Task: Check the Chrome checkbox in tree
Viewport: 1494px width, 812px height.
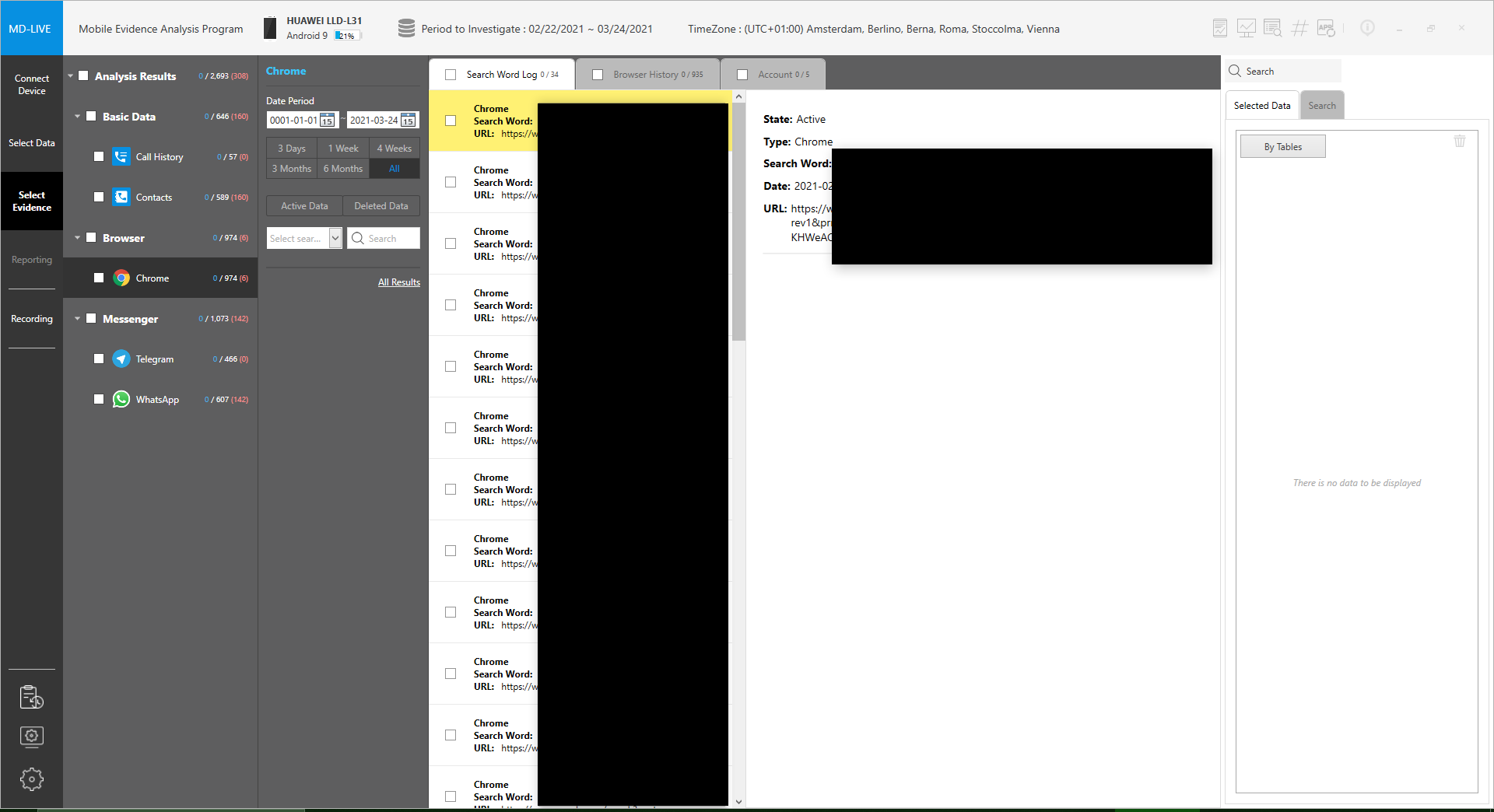Action: coord(99,278)
